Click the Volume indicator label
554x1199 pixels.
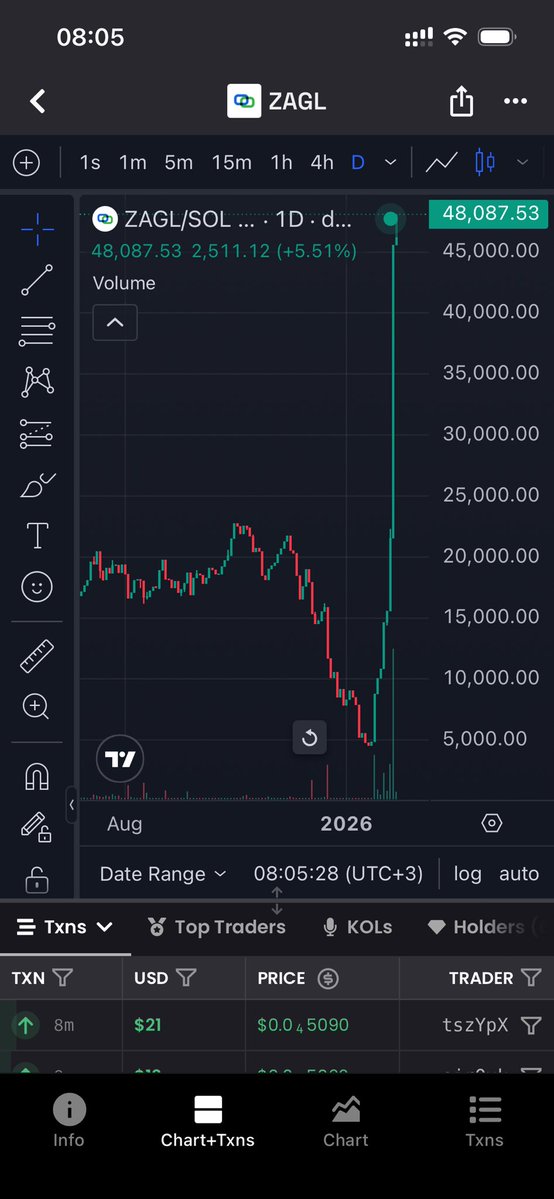(x=124, y=283)
